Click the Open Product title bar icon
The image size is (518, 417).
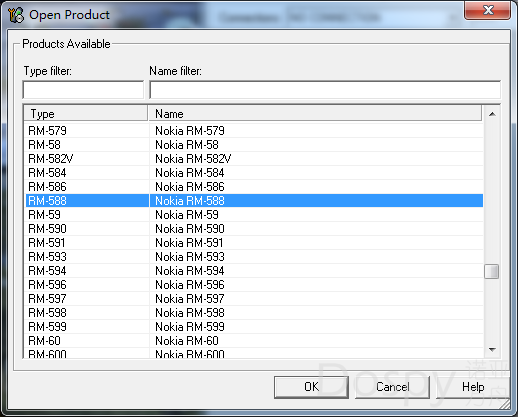(x=16, y=15)
